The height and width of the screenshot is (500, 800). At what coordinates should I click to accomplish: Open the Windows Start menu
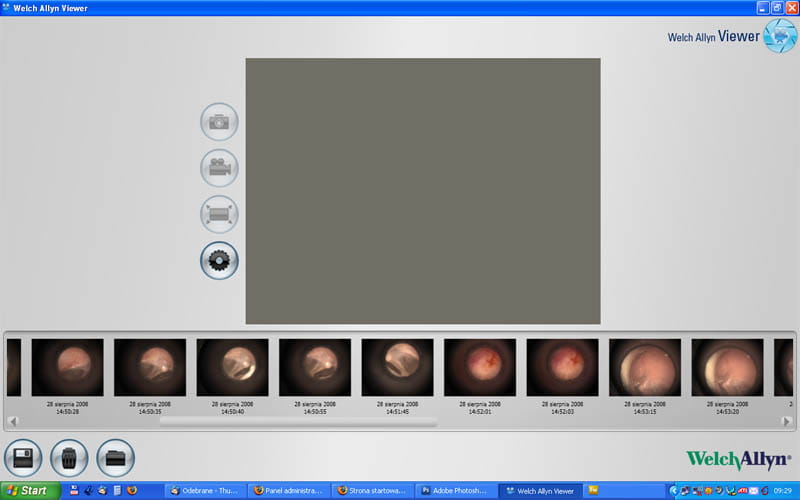[30, 491]
